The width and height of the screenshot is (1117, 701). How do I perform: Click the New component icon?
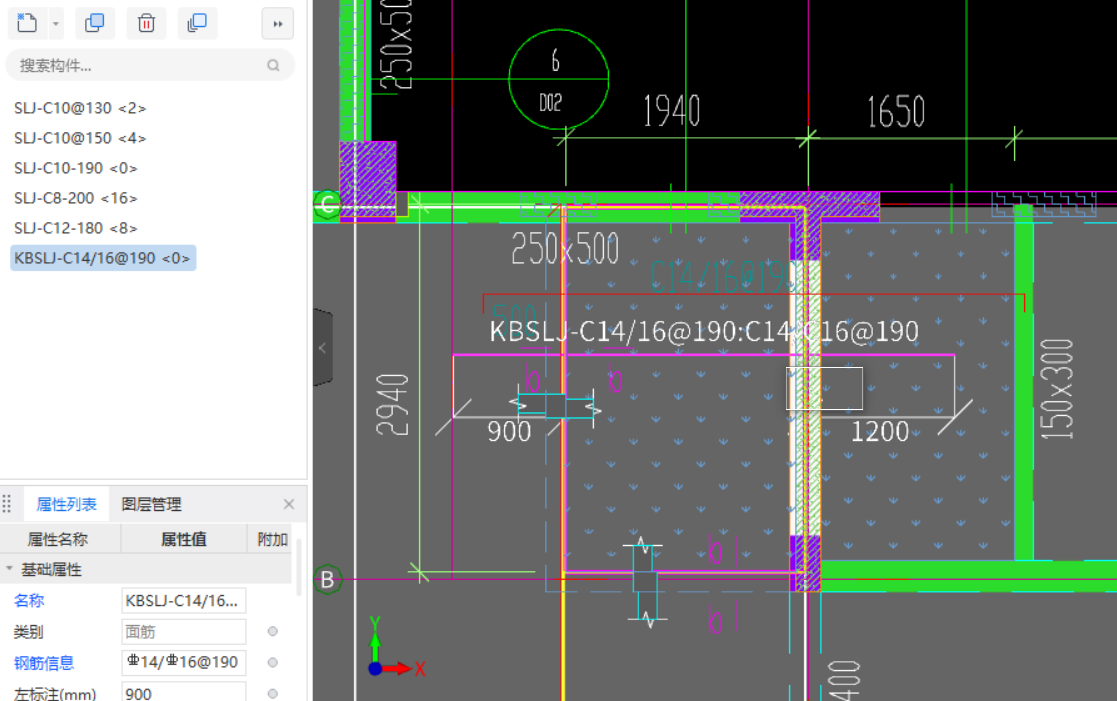point(27,23)
